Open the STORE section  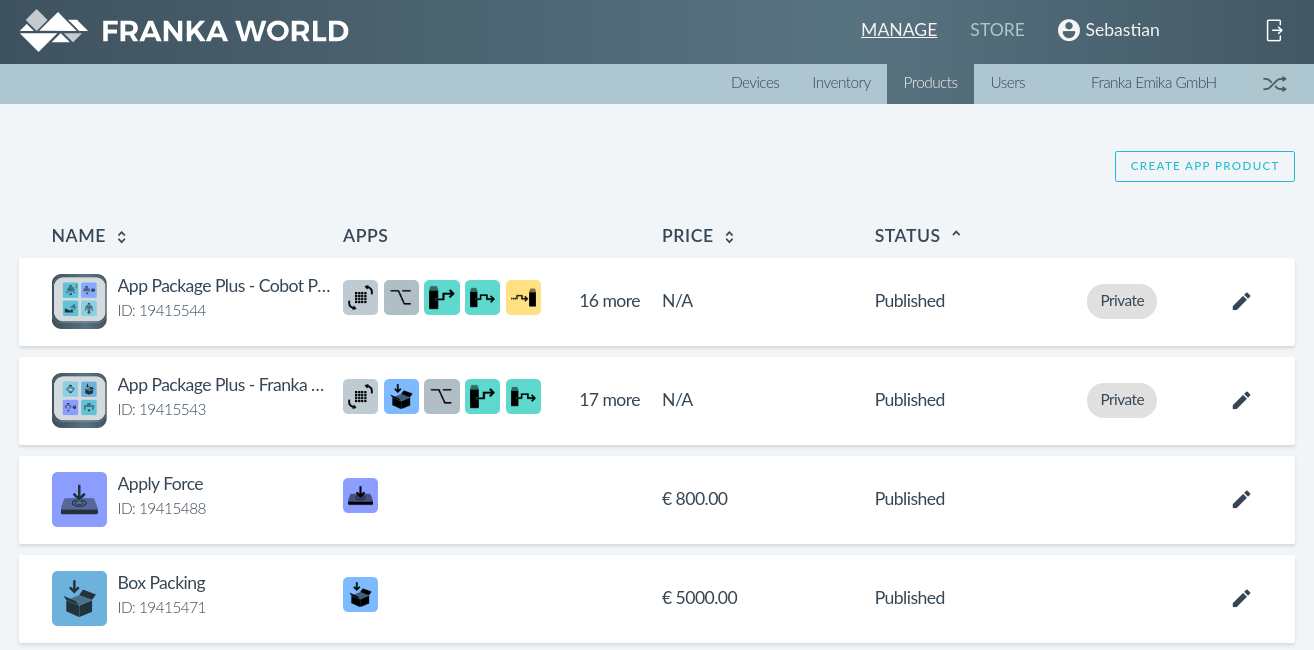pyautogui.click(x=997, y=30)
